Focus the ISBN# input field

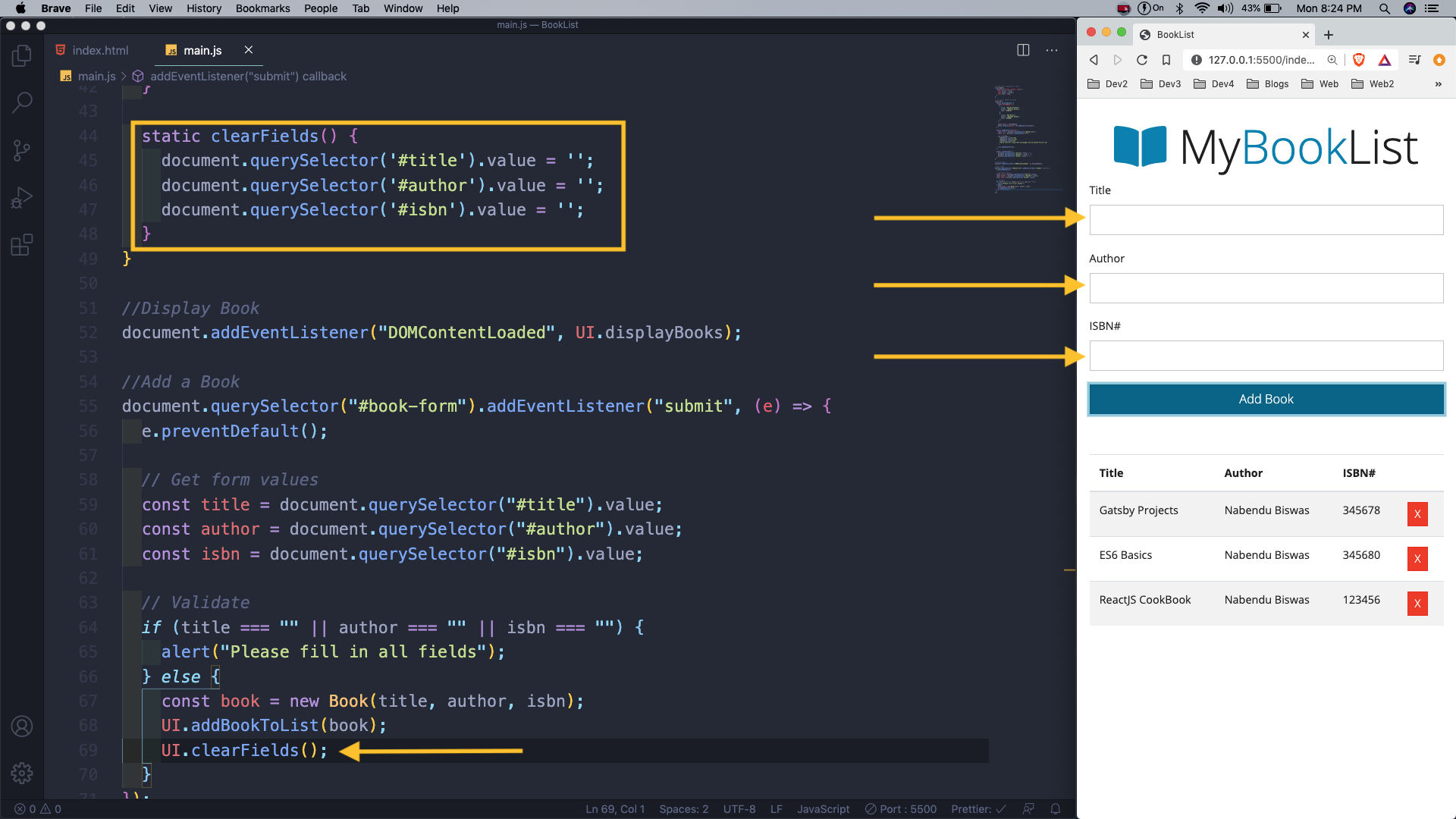click(x=1266, y=356)
